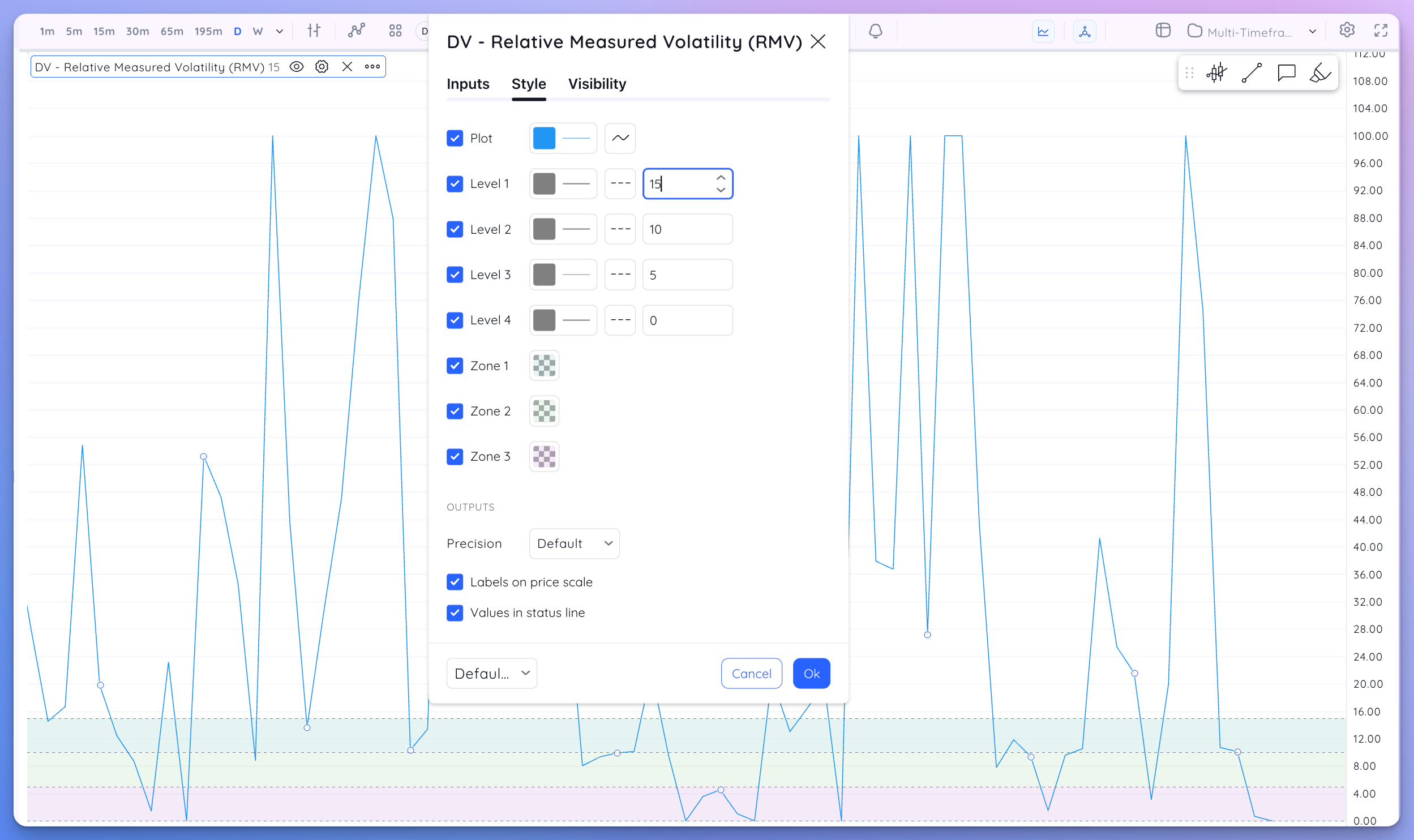Screen dimensions: 1414x840
Task: Expand the Defaults template dropdown
Action: 491,674
